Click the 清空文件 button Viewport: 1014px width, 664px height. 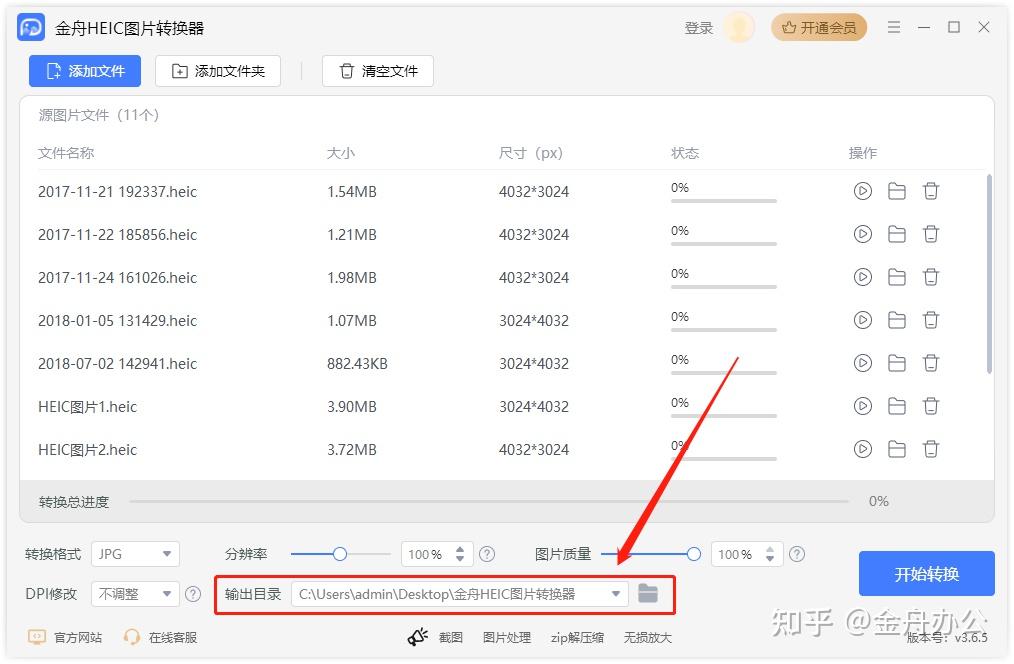coord(378,71)
